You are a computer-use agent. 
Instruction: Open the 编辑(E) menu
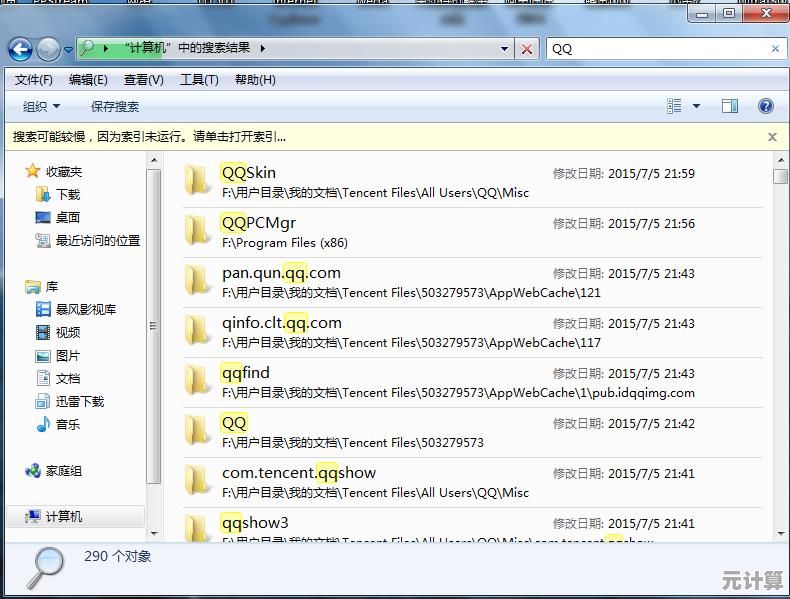[x=88, y=80]
